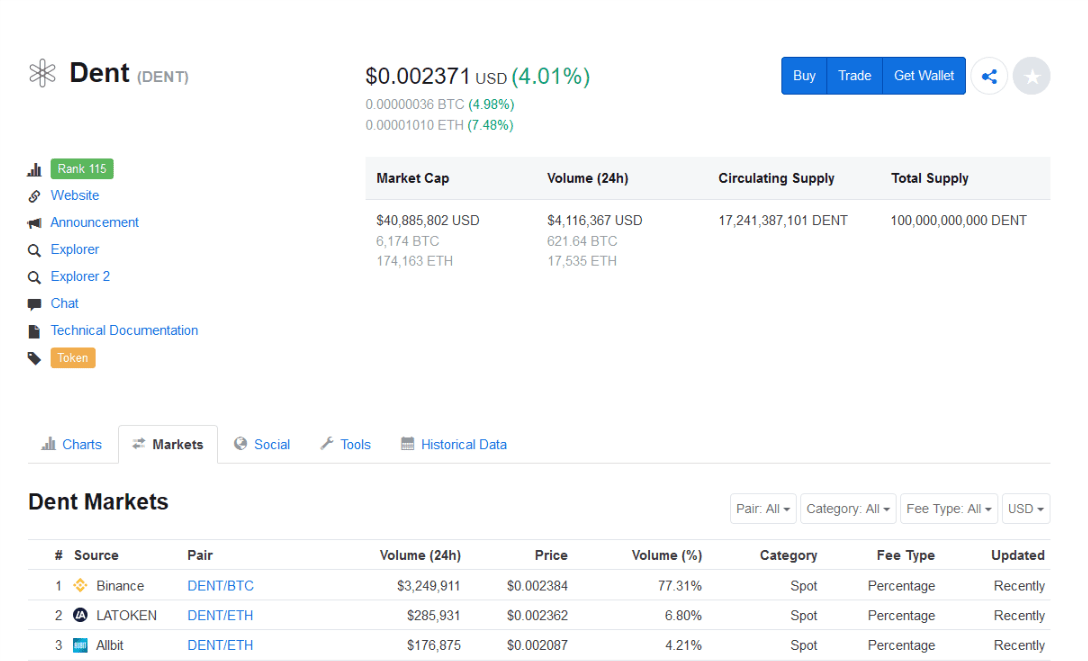The height and width of the screenshot is (661, 1088).
Task: Click the rank bar chart icon
Action: (x=34, y=169)
